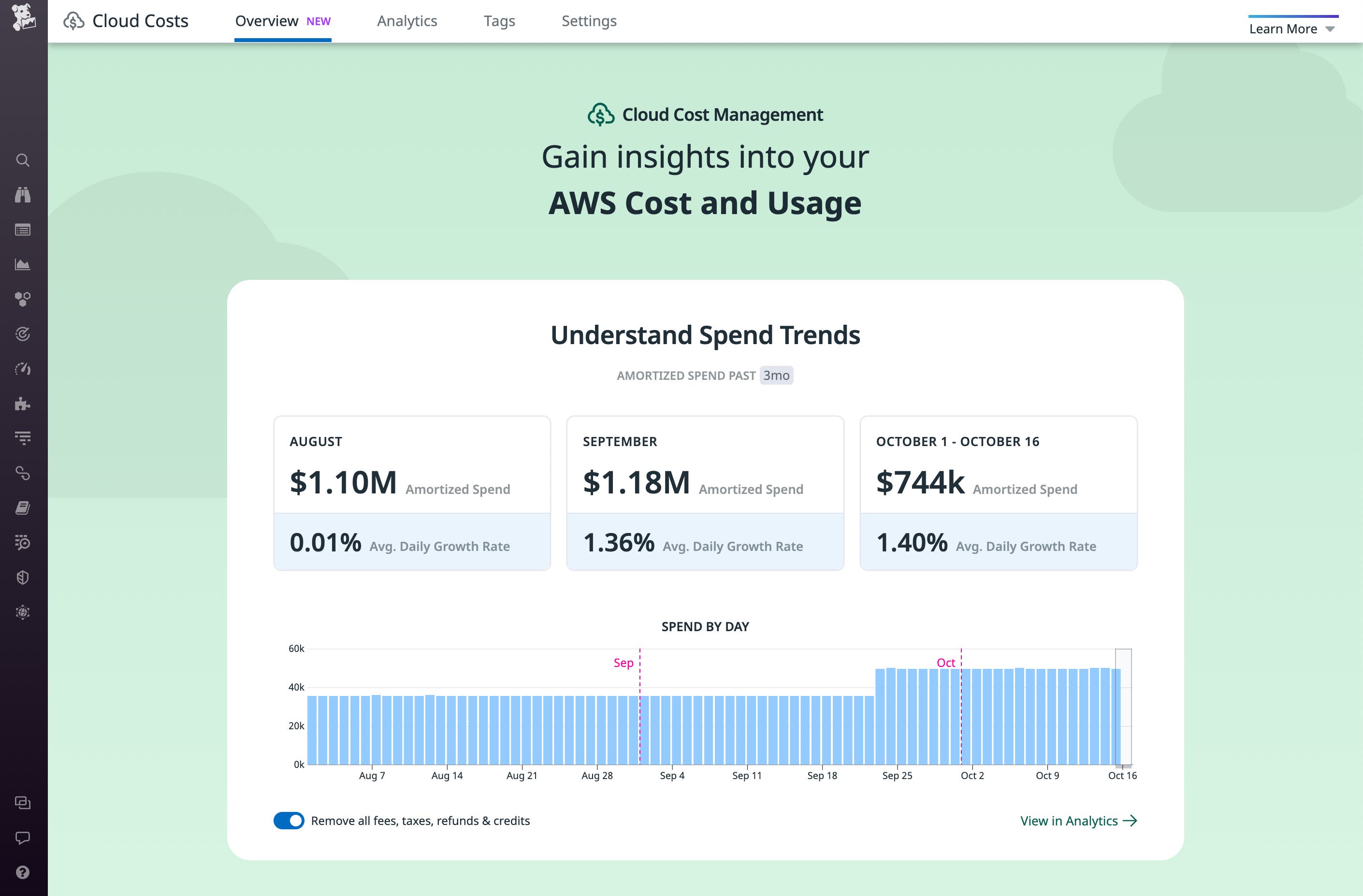Image resolution: width=1363 pixels, height=896 pixels.
Task: Select the Watchdog binoculars icon
Action: 23,195
